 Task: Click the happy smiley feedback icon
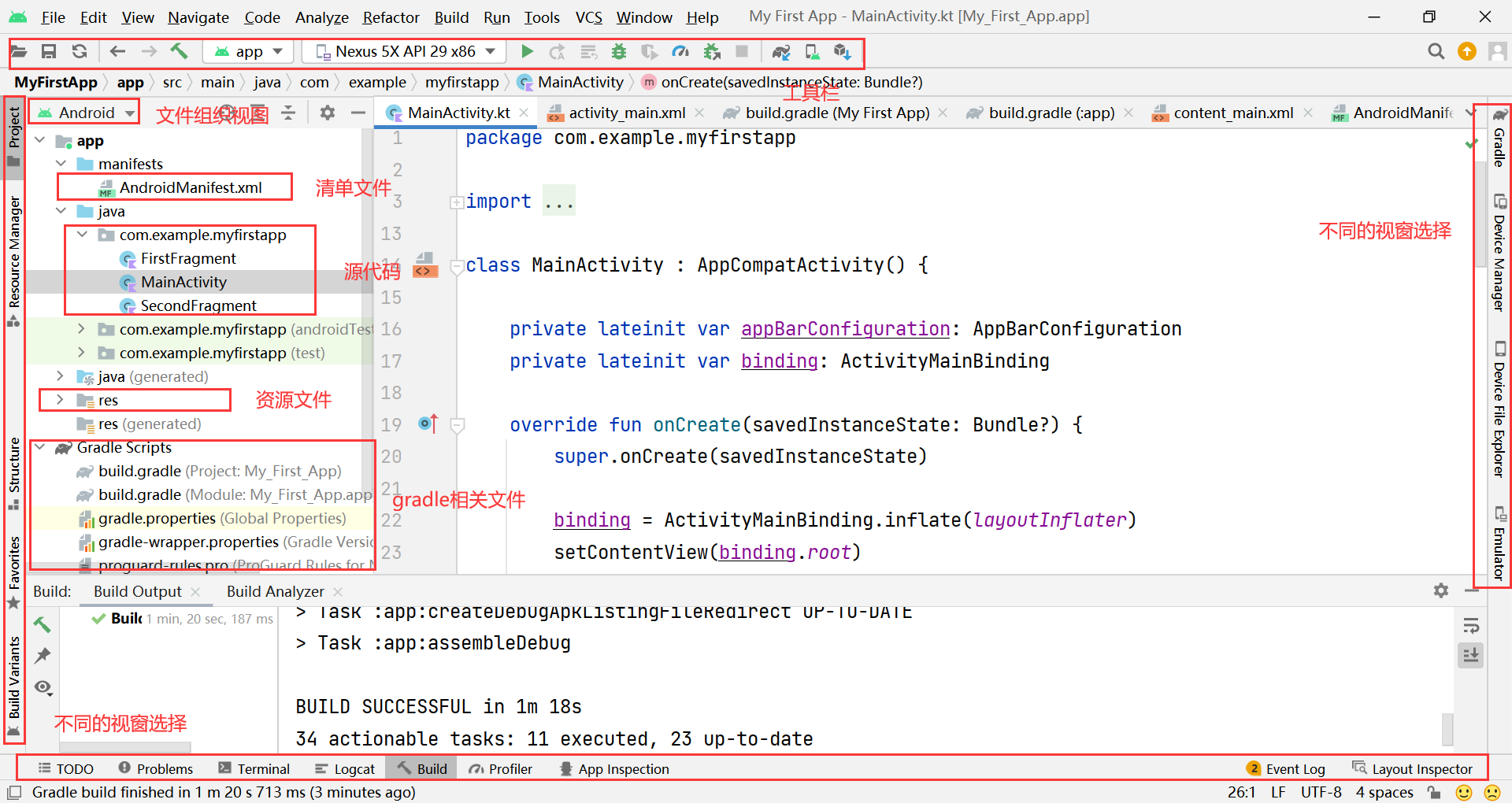1464,792
